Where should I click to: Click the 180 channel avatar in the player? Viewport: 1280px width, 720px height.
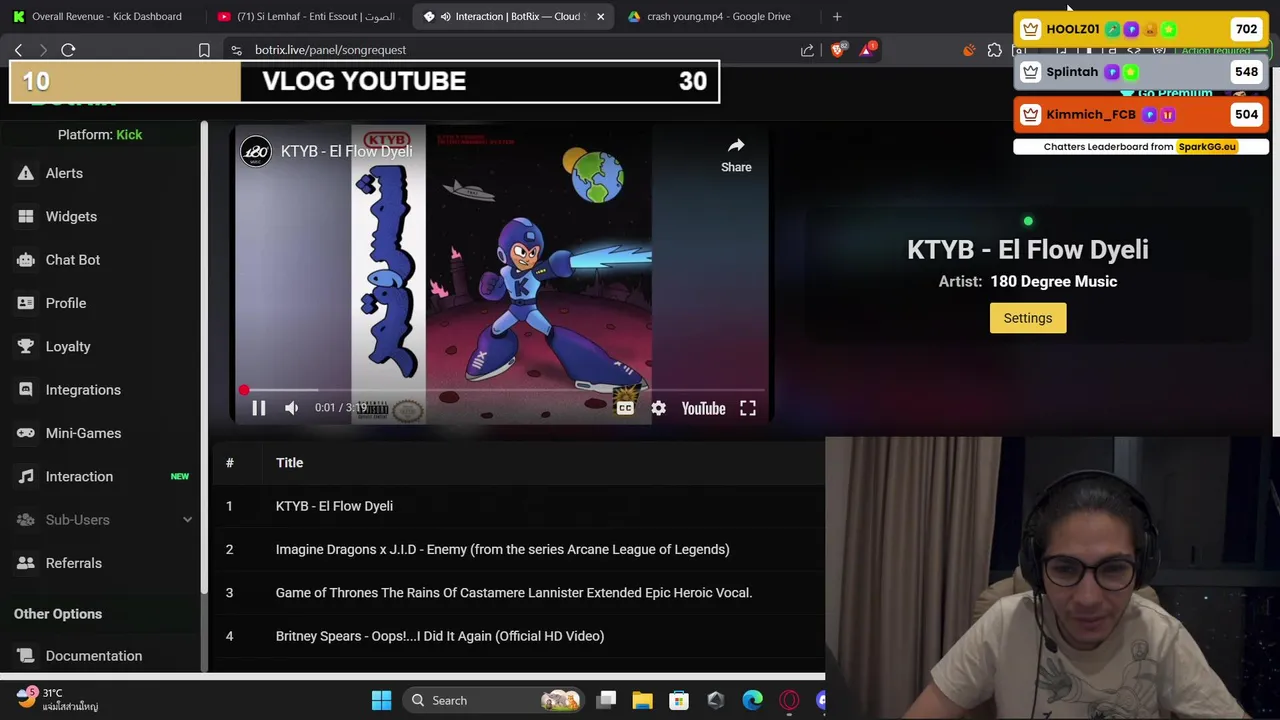coord(256,151)
